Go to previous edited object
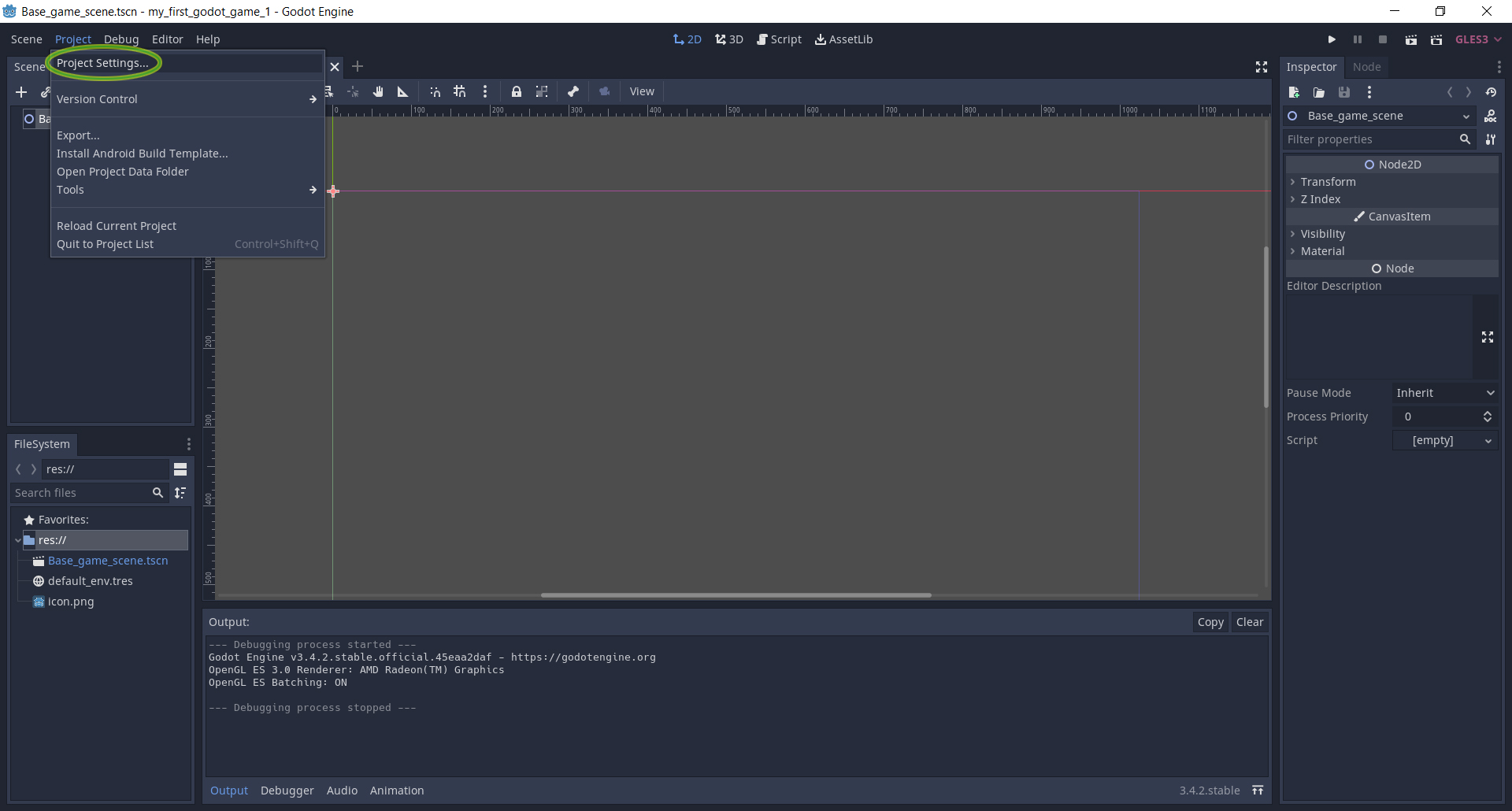The height and width of the screenshot is (811, 1512). click(x=1450, y=92)
